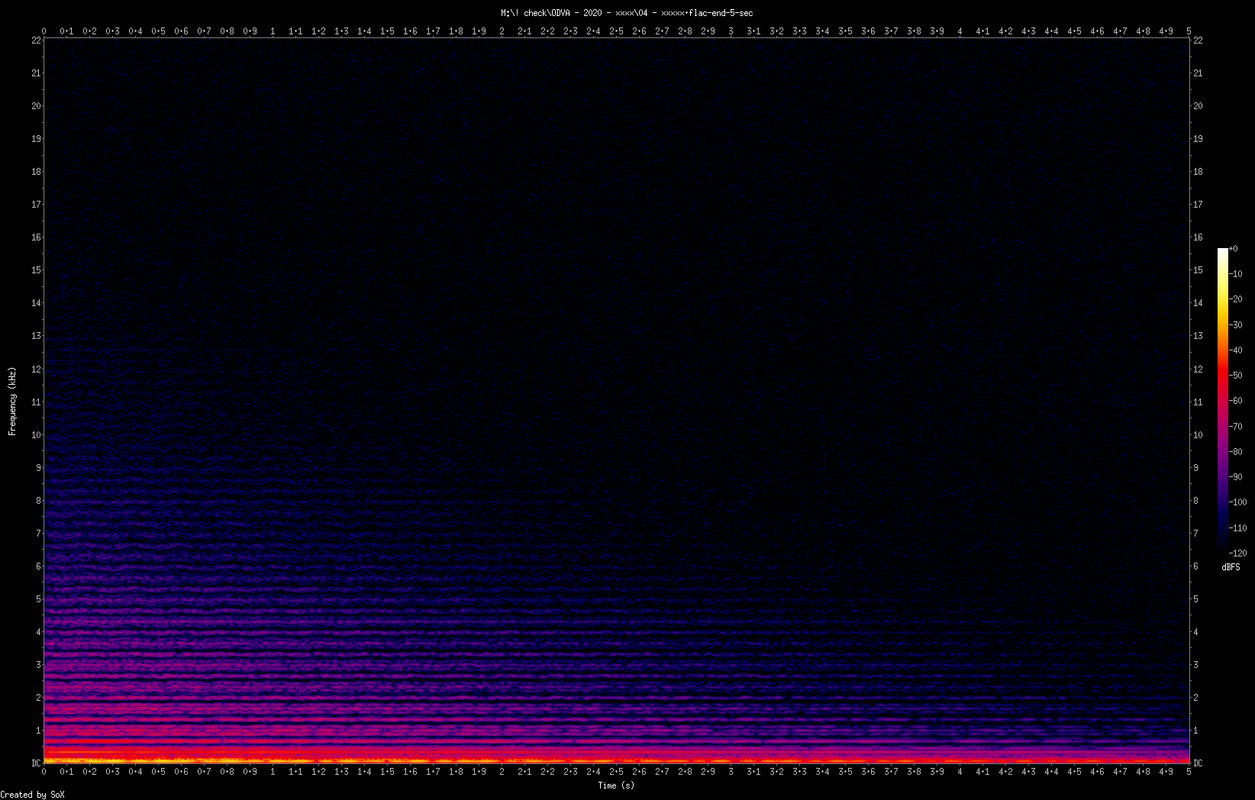Screen dimensions: 1255x800
Task: Click the 'Time (s)' axis label
Action: pos(616,786)
